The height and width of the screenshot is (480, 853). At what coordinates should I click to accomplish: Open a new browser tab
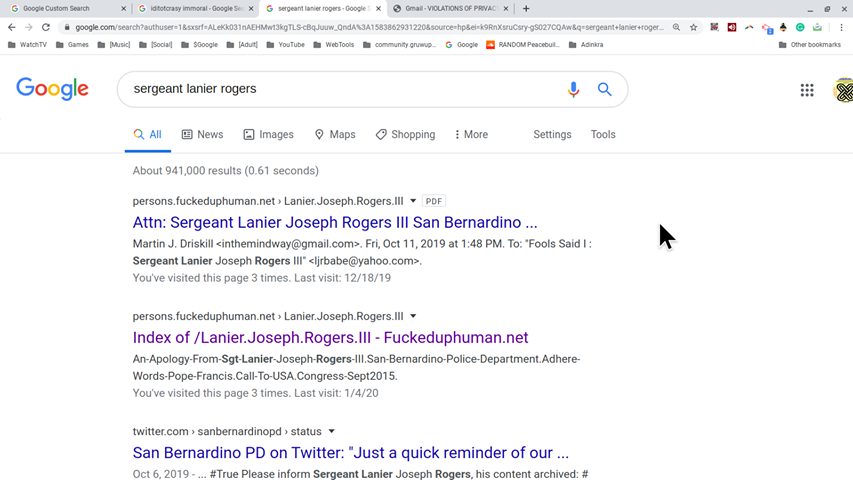click(x=526, y=9)
